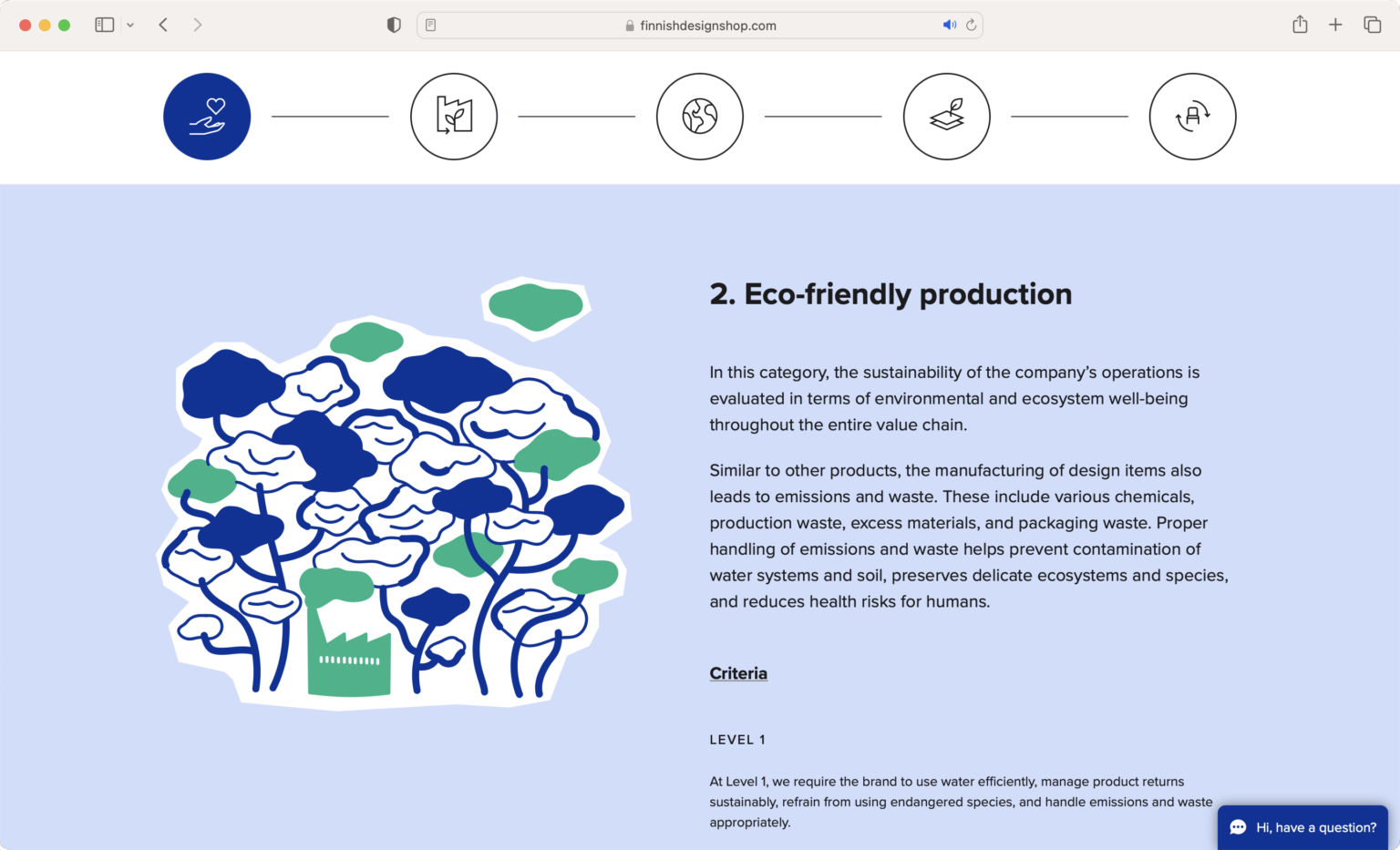
Task: Select the factory with leaf step icon
Action: (454, 117)
